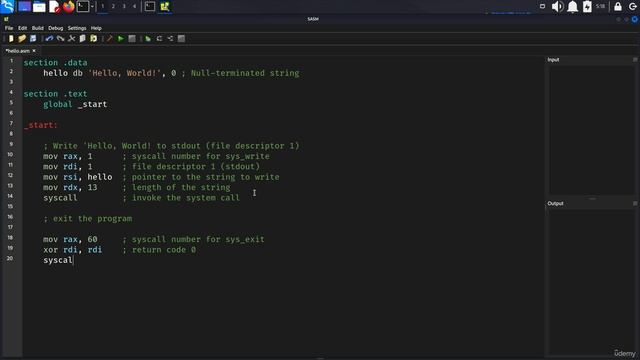Close the hello.asm tab
640x360 pixels.
[34, 51]
